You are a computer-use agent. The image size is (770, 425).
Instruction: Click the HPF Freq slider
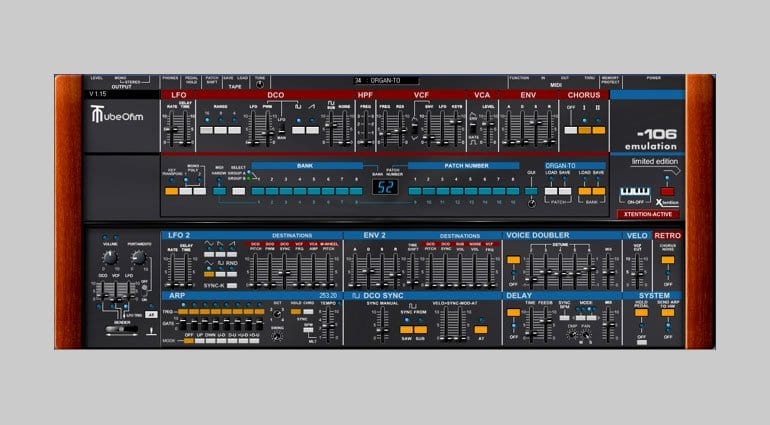366,129
